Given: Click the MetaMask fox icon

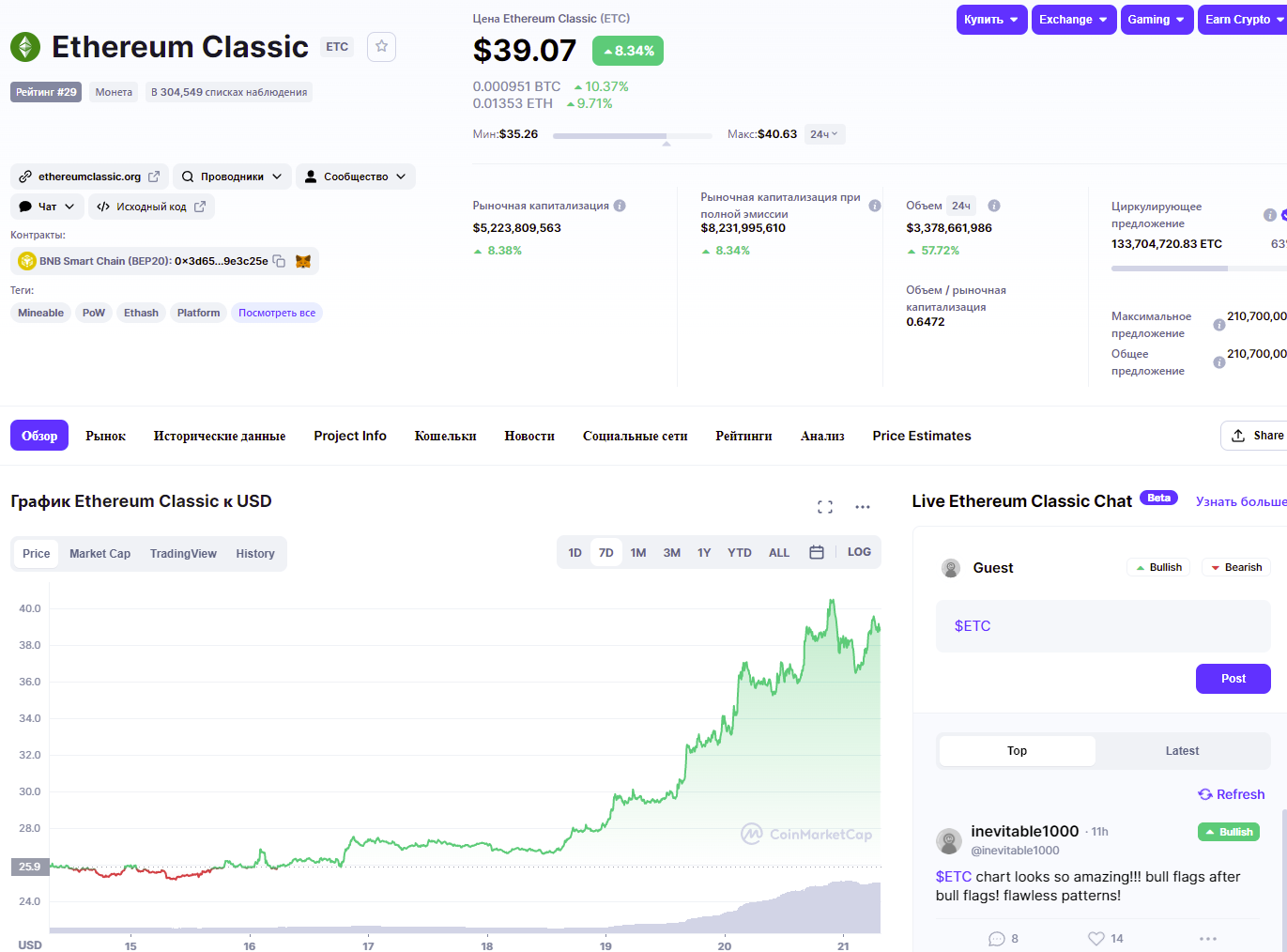Looking at the screenshot, I should point(303,261).
